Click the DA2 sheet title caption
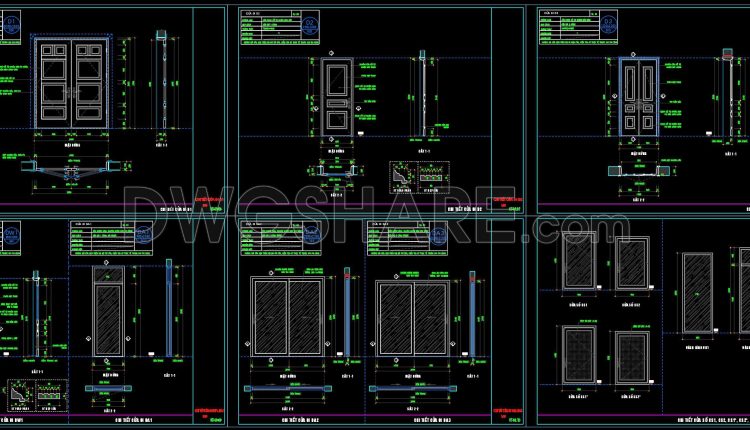The width and height of the screenshot is (750, 430). coord(300,420)
